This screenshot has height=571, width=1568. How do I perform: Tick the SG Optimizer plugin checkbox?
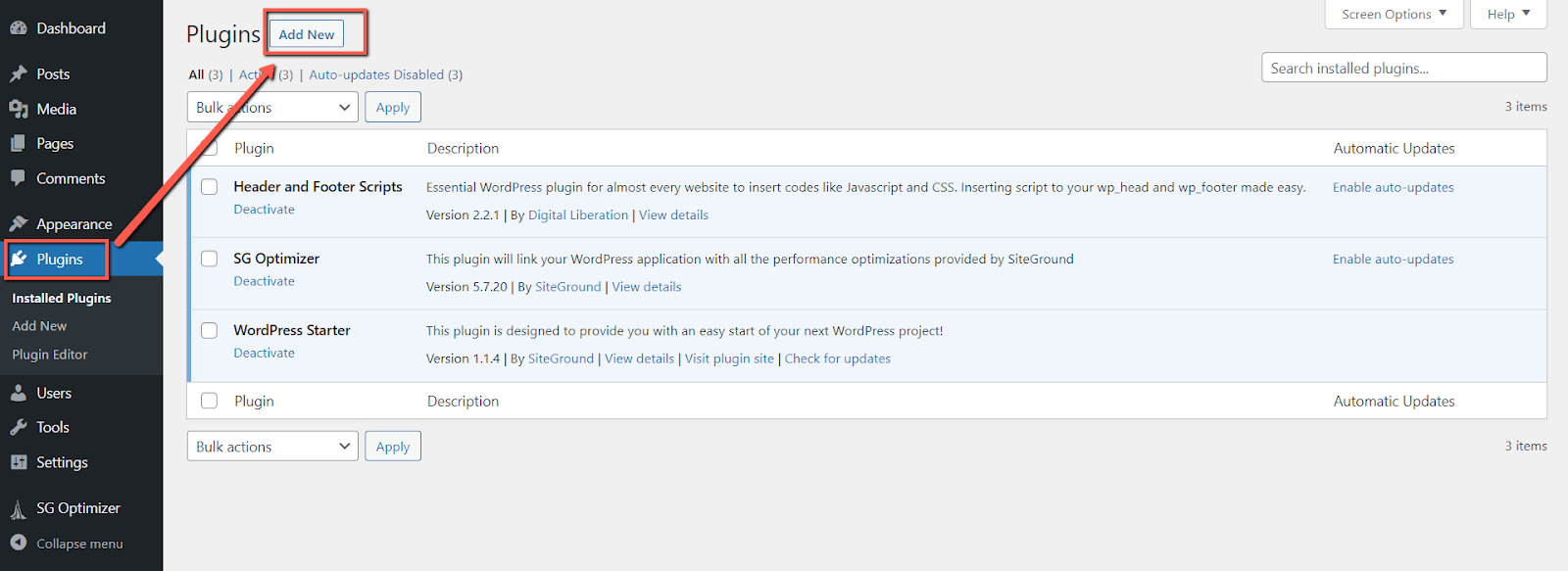209,259
